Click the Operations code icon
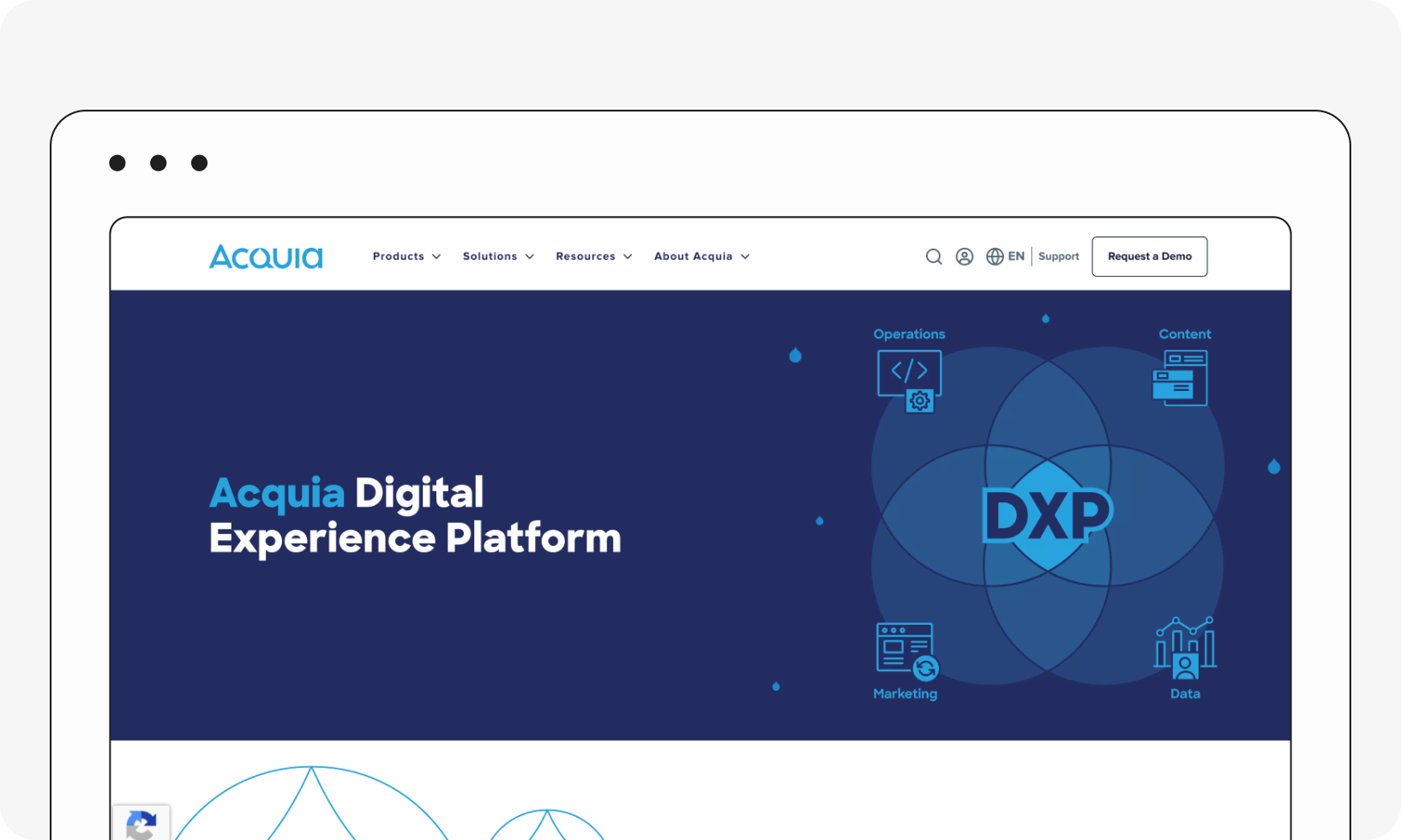 (910, 381)
